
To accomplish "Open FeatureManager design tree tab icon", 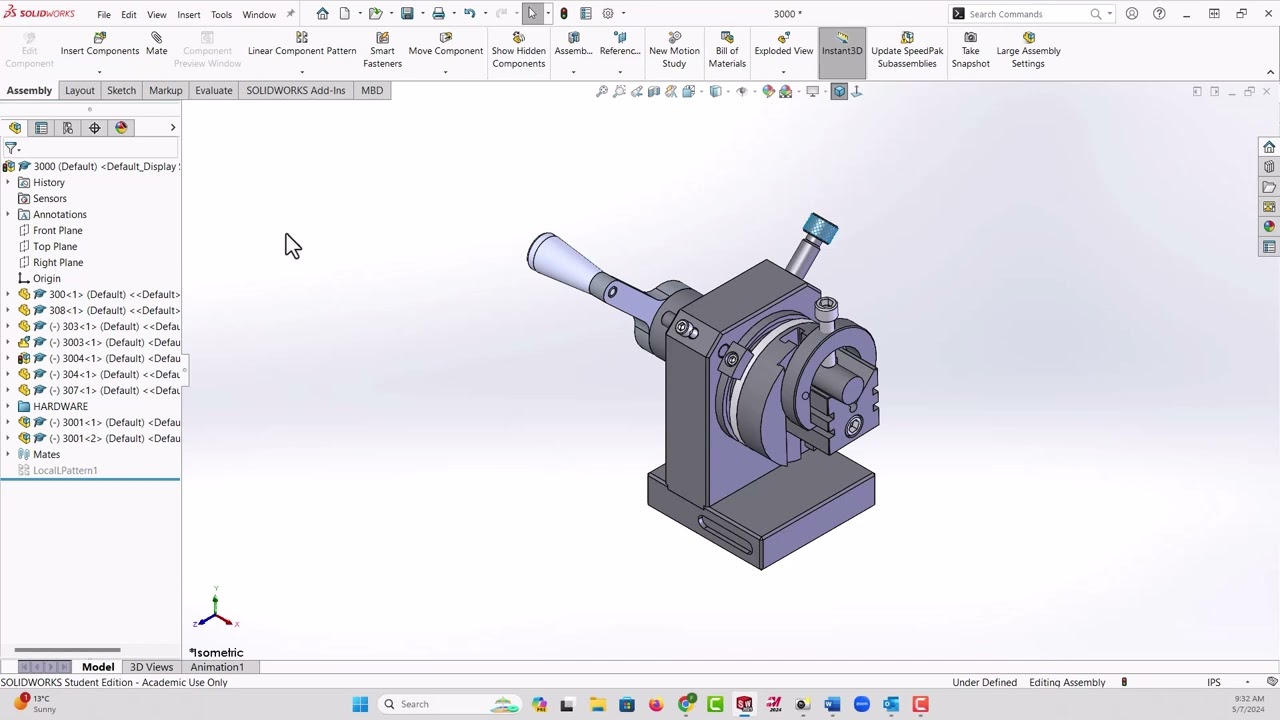I will (15, 128).
